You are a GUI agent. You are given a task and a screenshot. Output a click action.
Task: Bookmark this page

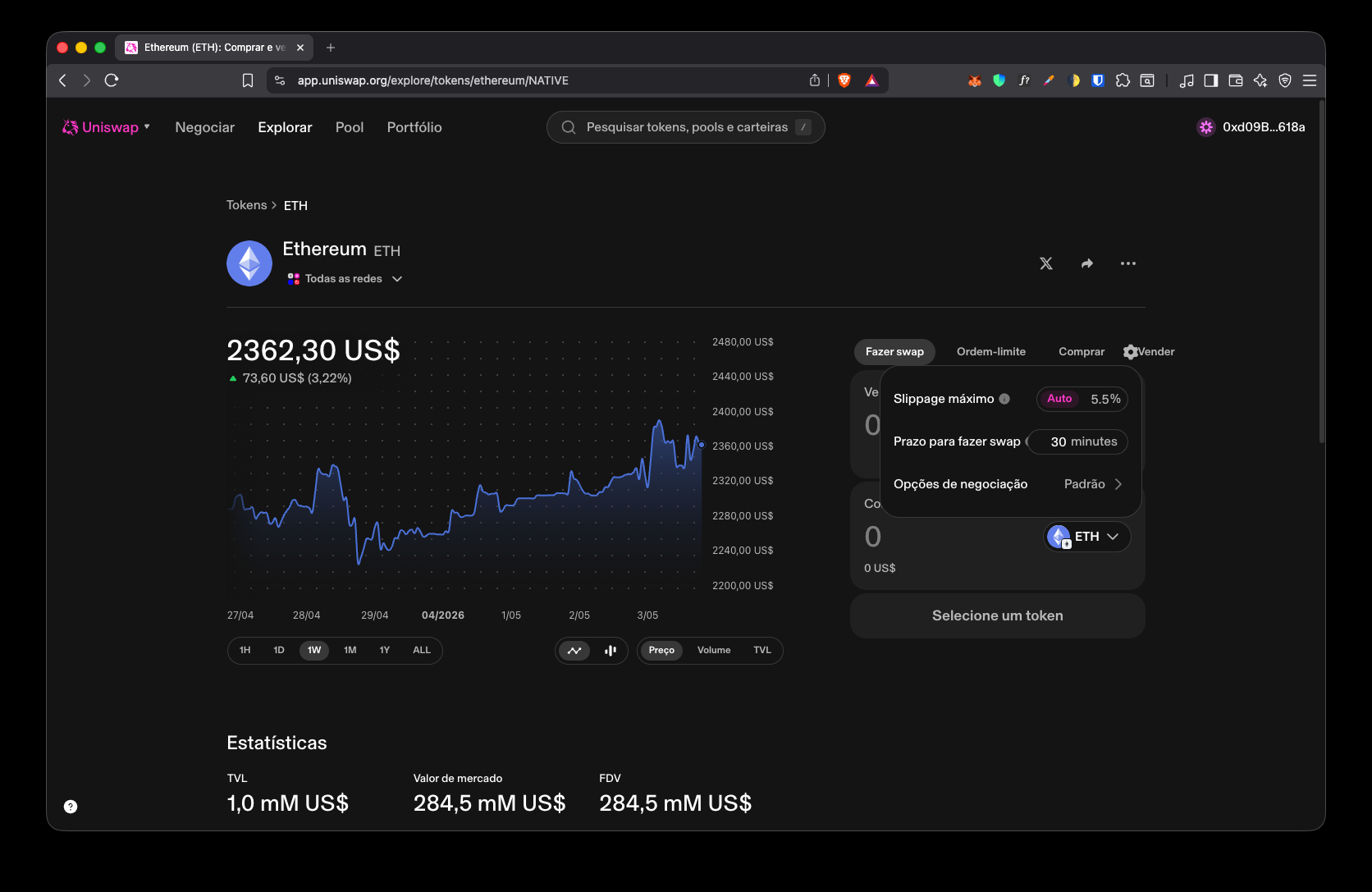click(248, 80)
